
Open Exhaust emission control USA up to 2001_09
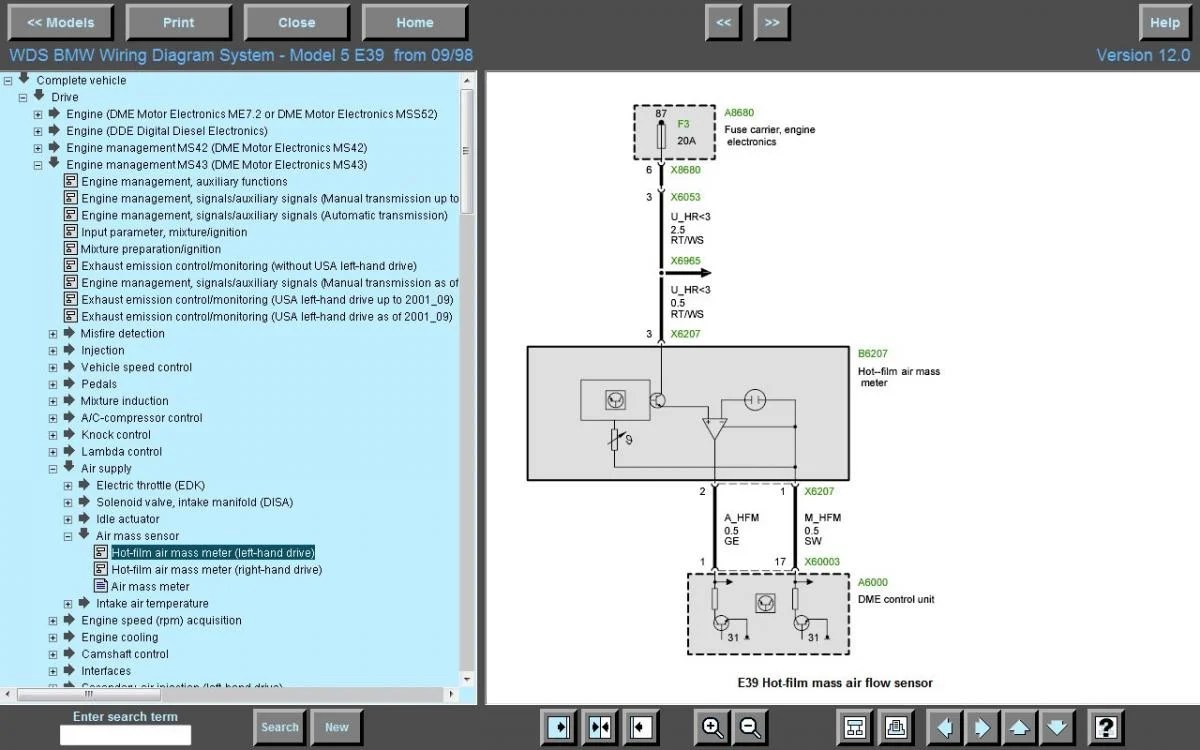tap(267, 300)
